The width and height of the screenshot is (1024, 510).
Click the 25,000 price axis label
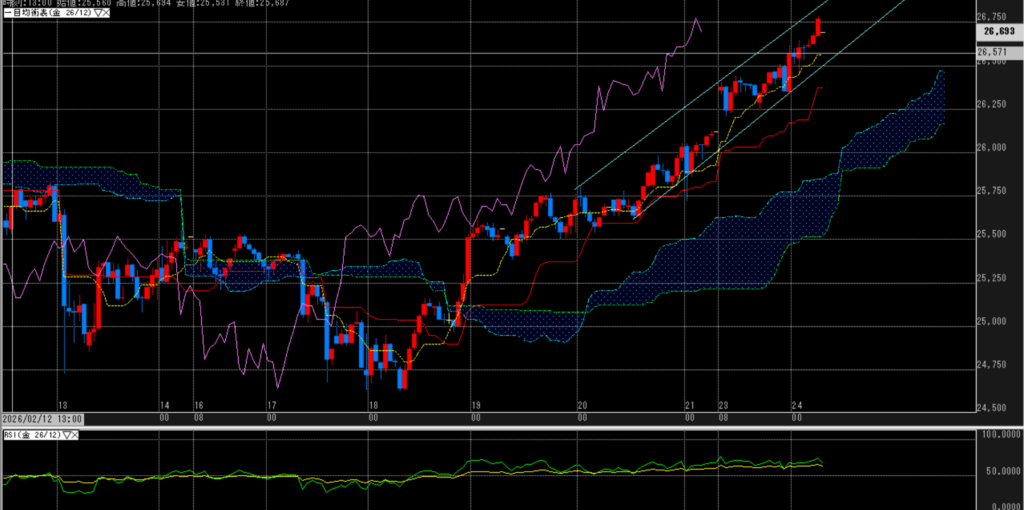[x=991, y=321]
